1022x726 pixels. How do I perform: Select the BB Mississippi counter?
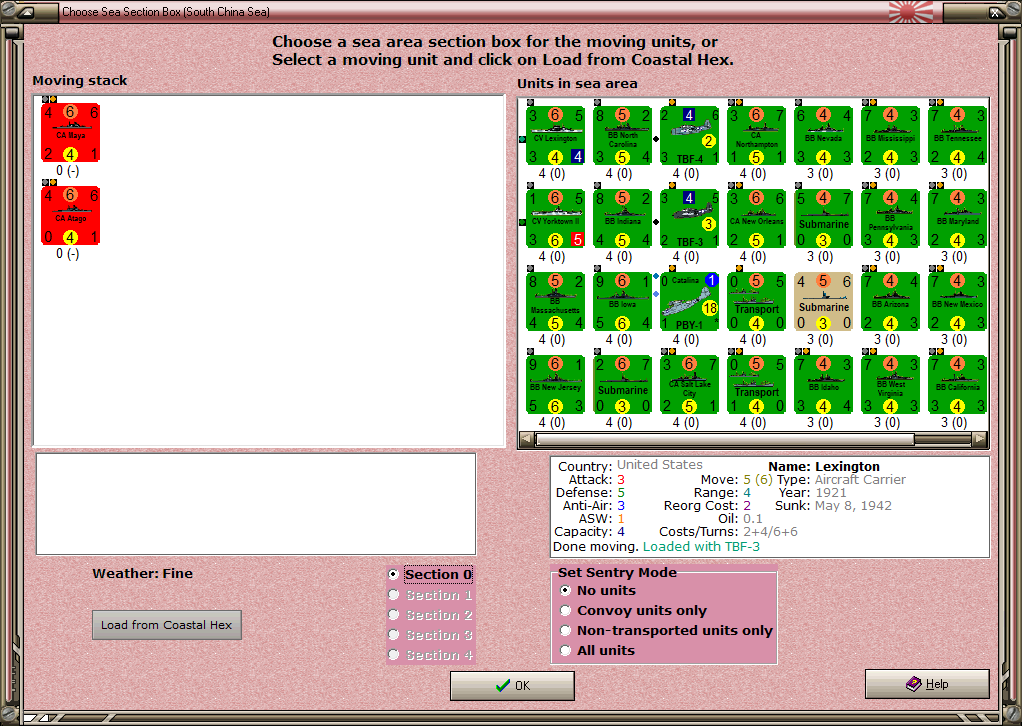coord(890,136)
